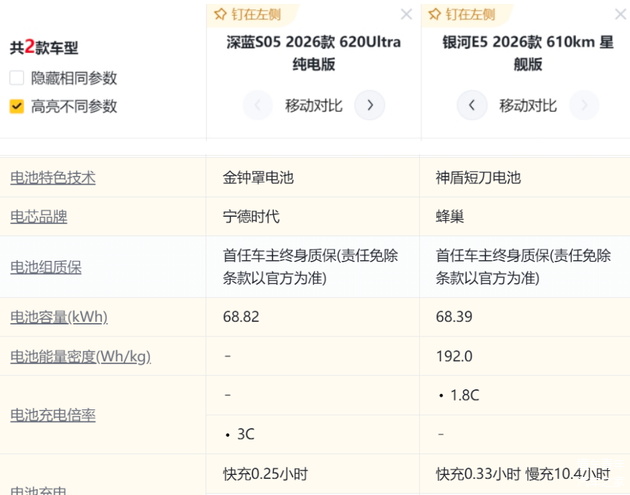The image size is (630, 495).
Task: Click the 电池充电倍率 parameter link
Action: (x=53, y=415)
